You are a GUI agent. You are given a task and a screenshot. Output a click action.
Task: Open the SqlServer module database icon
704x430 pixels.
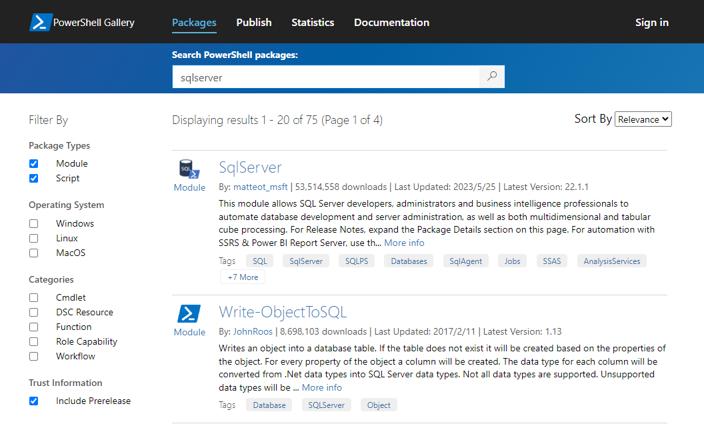189,169
